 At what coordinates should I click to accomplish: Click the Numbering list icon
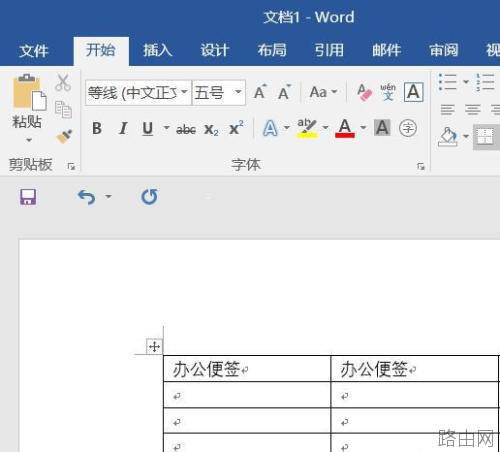pos(485,82)
